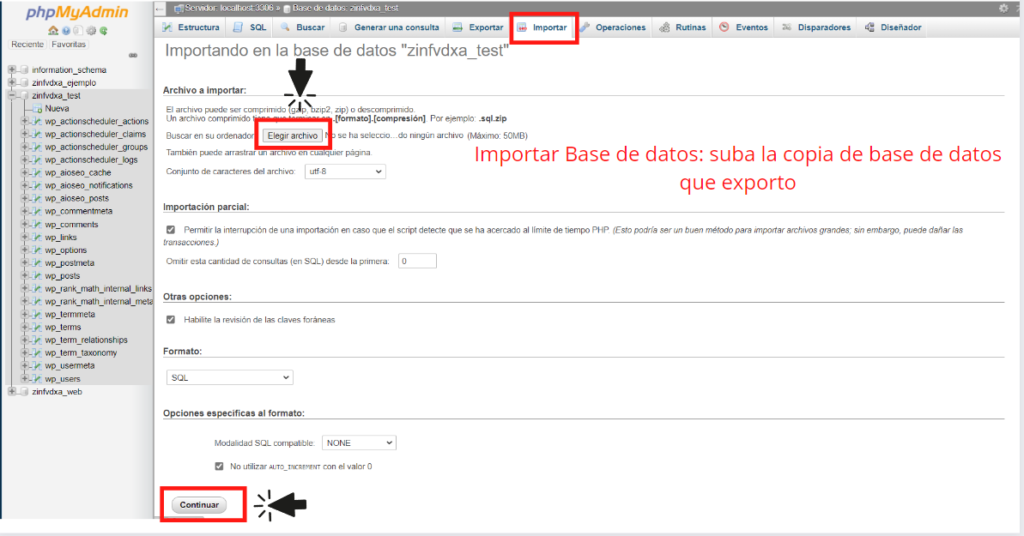The width and height of the screenshot is (1024, 536).
Task: Click table icon beside wp_options
Action: click(37, 250)
